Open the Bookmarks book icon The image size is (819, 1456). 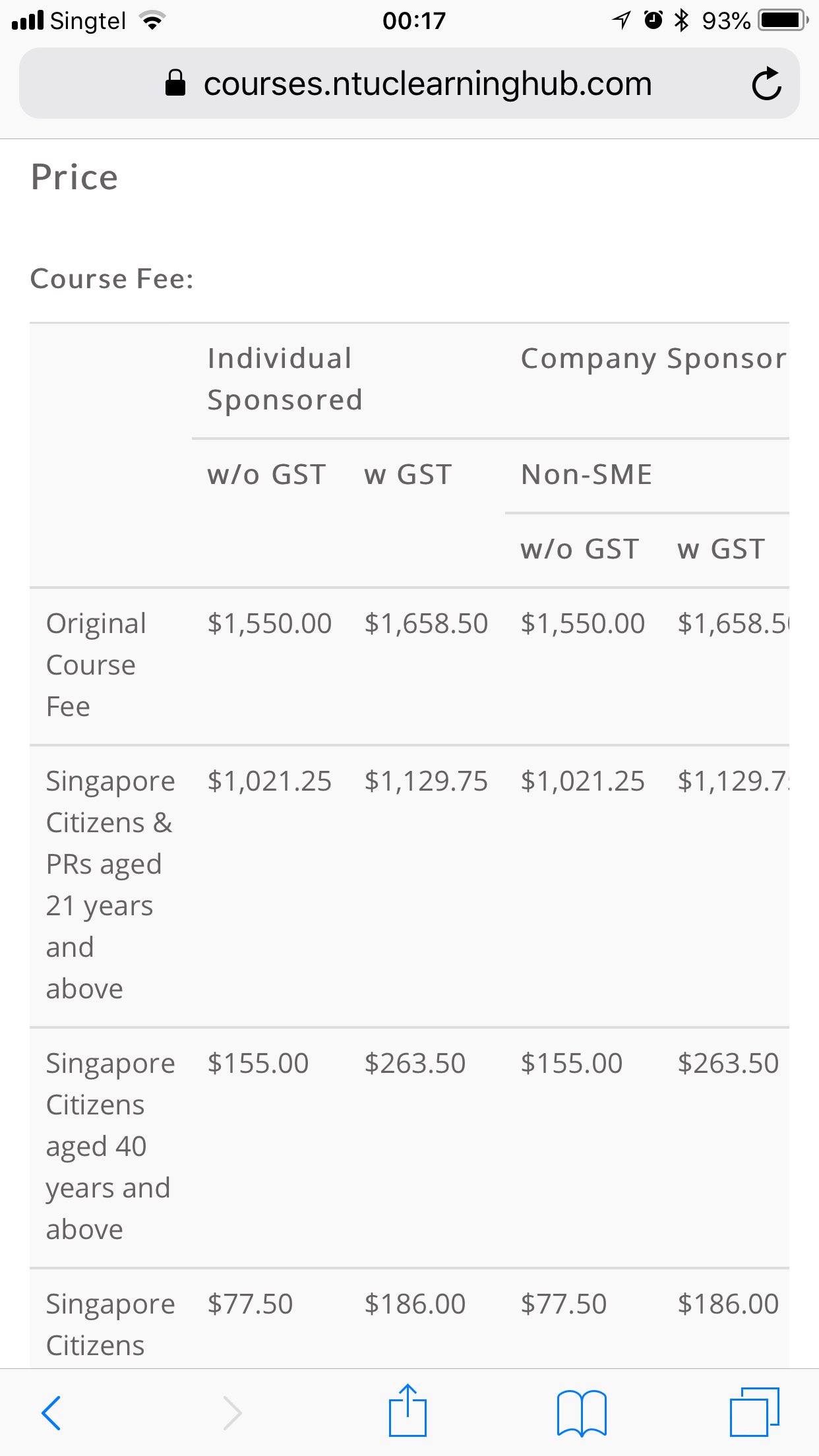click(582, 1412)
